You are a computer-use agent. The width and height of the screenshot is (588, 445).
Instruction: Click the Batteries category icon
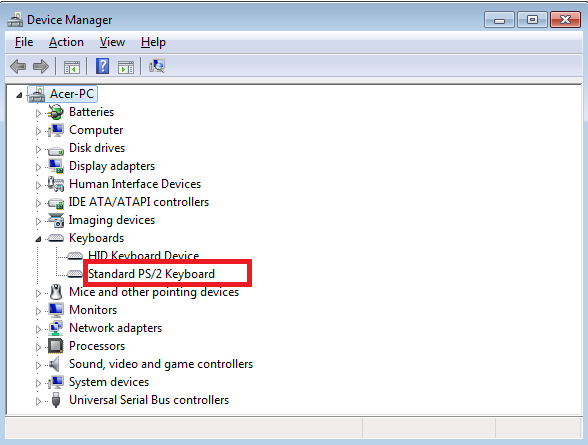coord(56,112)
